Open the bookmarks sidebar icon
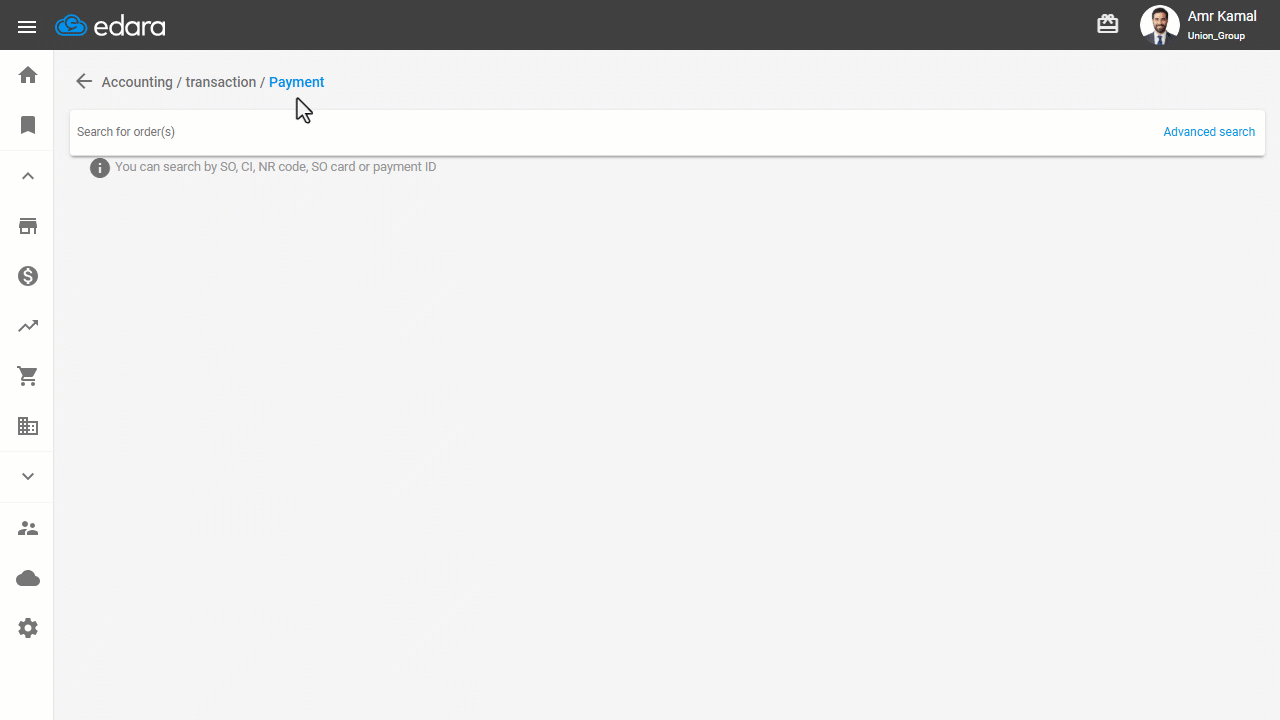The width and height of the screenshot is (1280, 720). (28, 125)
